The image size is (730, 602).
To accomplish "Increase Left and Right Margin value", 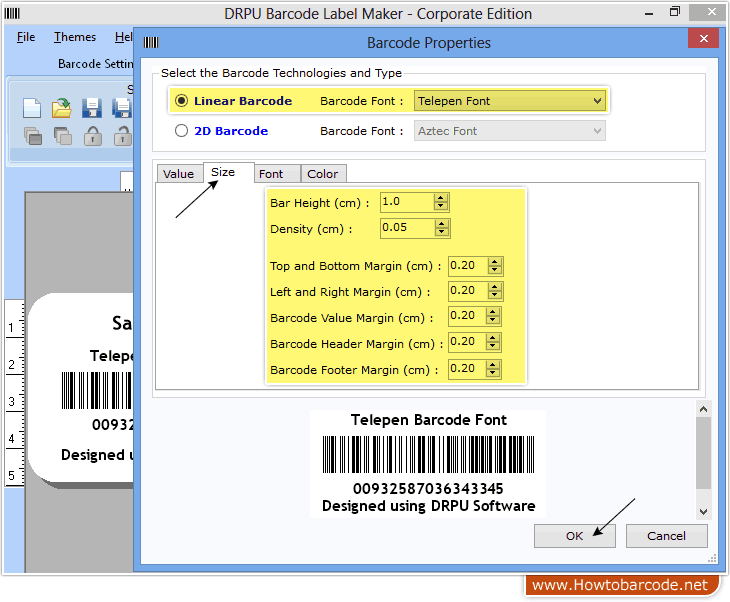I will 495,287.
